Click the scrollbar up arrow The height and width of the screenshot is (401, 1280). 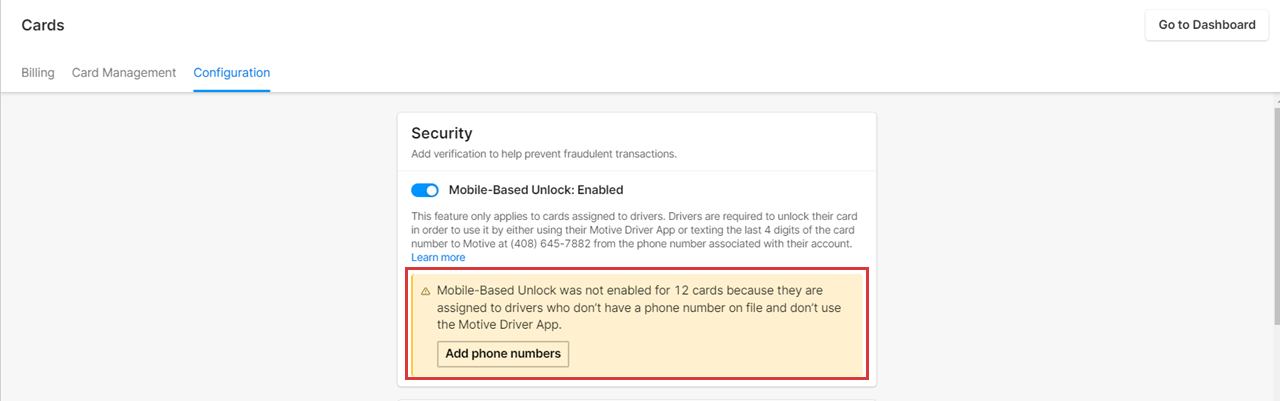pyautogui.click(x=1273, y=100)
